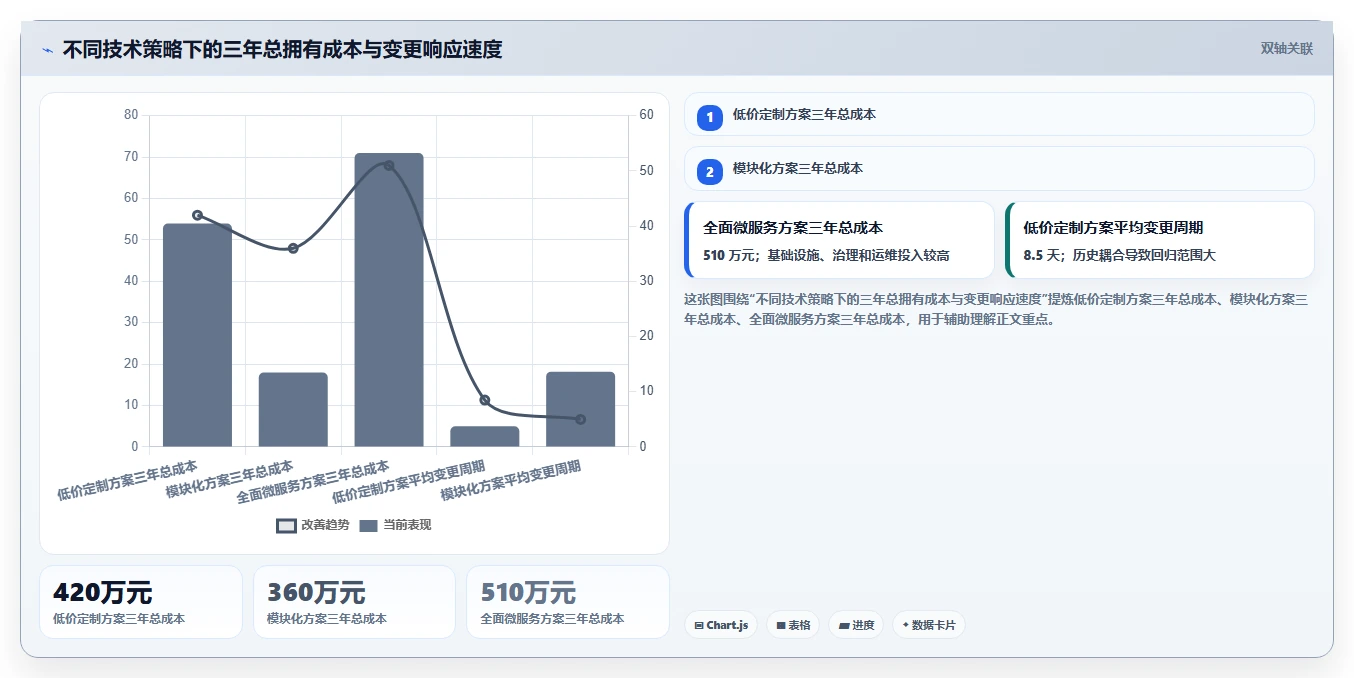Click the 表格 tag
Image resolution: width=1354 pixels, height=678 pixels.
(793, 625)
